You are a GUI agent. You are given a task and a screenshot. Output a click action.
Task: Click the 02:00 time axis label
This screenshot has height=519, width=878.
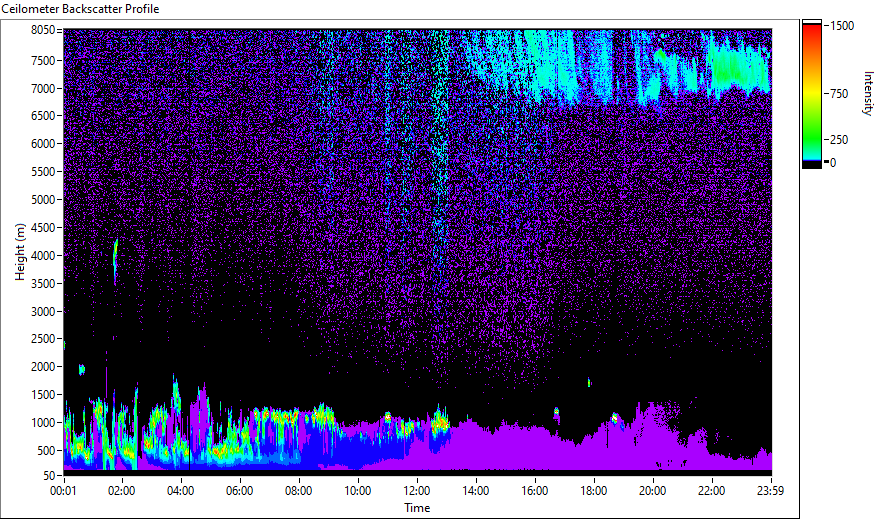pyautogui.click(x=122, y=491)
